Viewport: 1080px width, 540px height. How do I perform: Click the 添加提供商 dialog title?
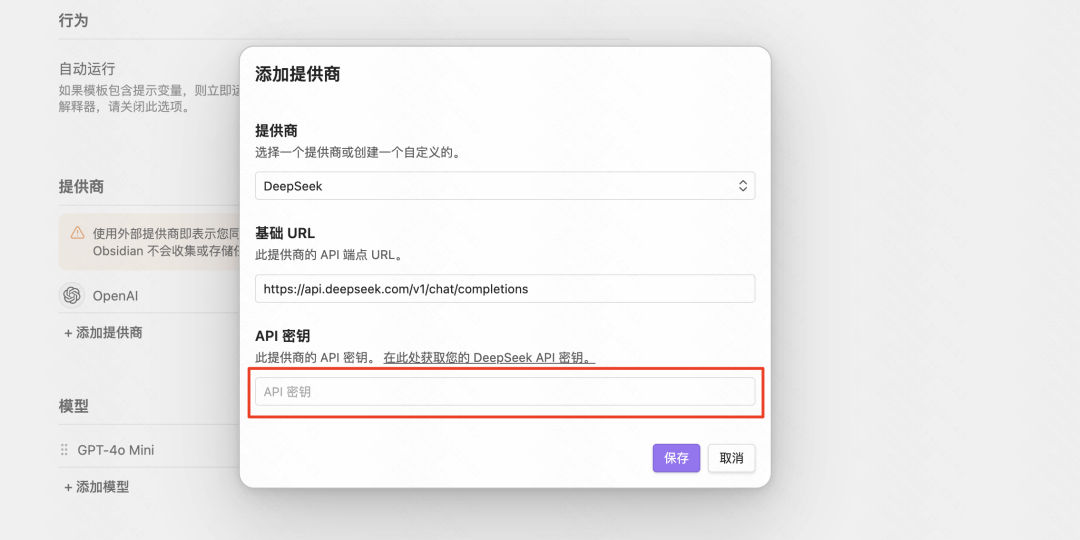[298, 74]
